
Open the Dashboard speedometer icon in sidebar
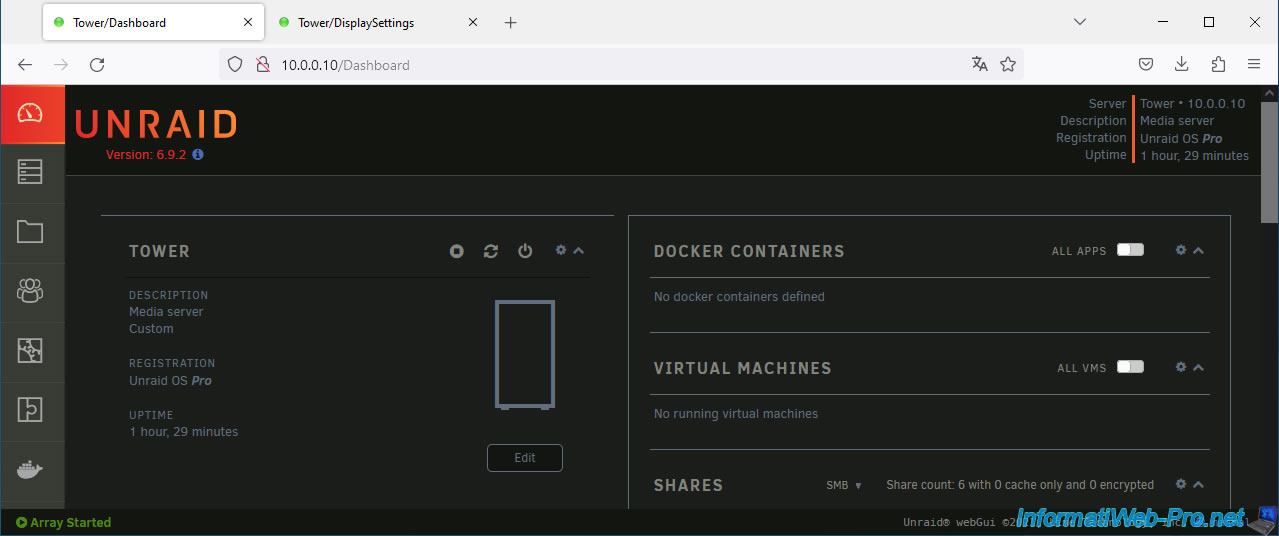[31, 114]
